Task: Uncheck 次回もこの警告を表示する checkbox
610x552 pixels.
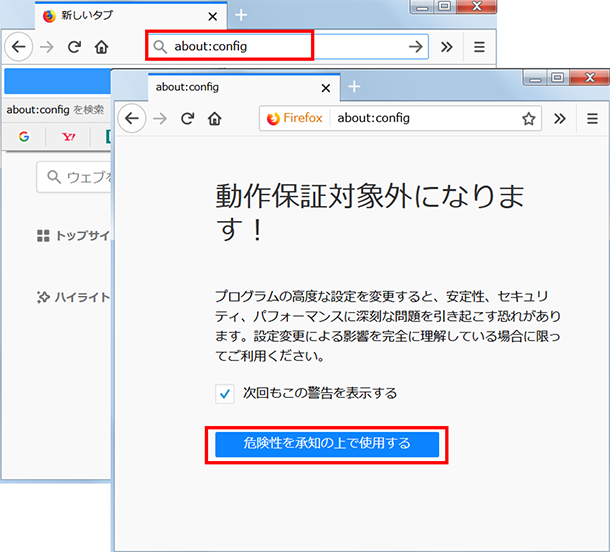Action: pyautogui.click(x=224, y=393)
